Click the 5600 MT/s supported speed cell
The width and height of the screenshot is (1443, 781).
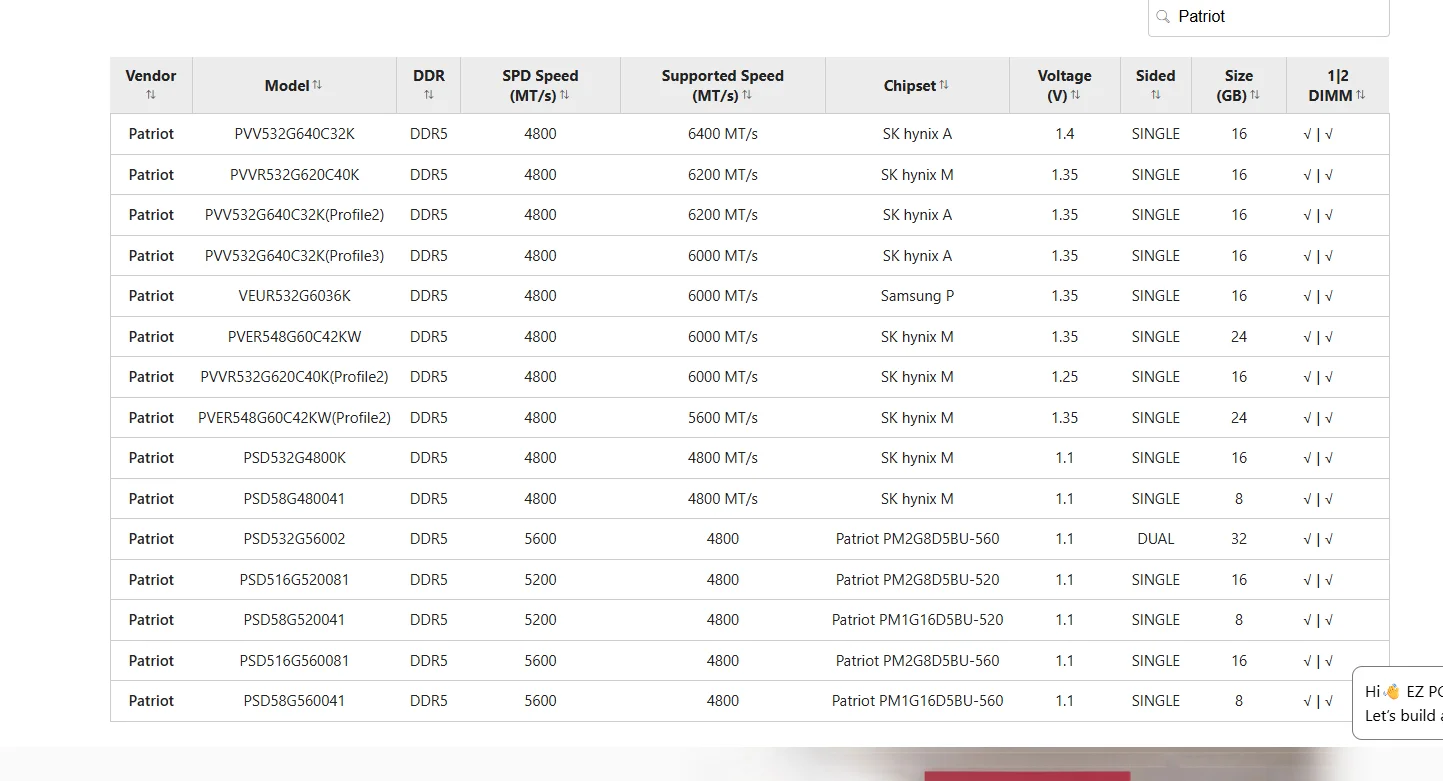click(x=723, y=418)
